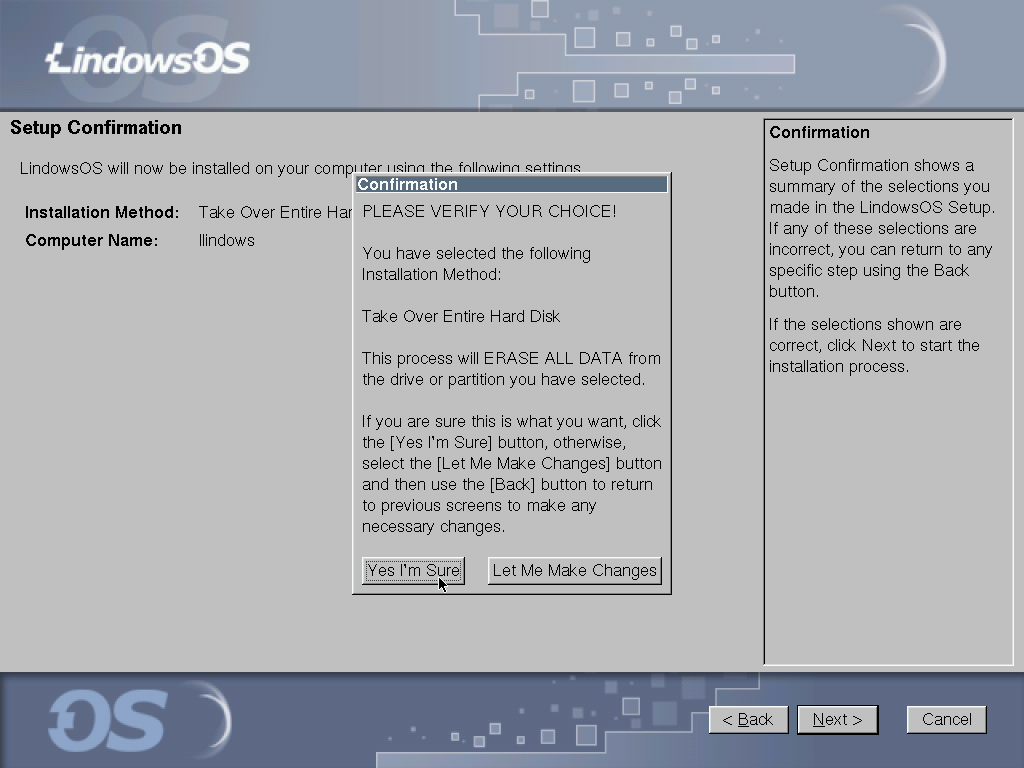Click the help text about clicking Next
1024x768 pixels.
pyautogui.click(x=874, y=345)
